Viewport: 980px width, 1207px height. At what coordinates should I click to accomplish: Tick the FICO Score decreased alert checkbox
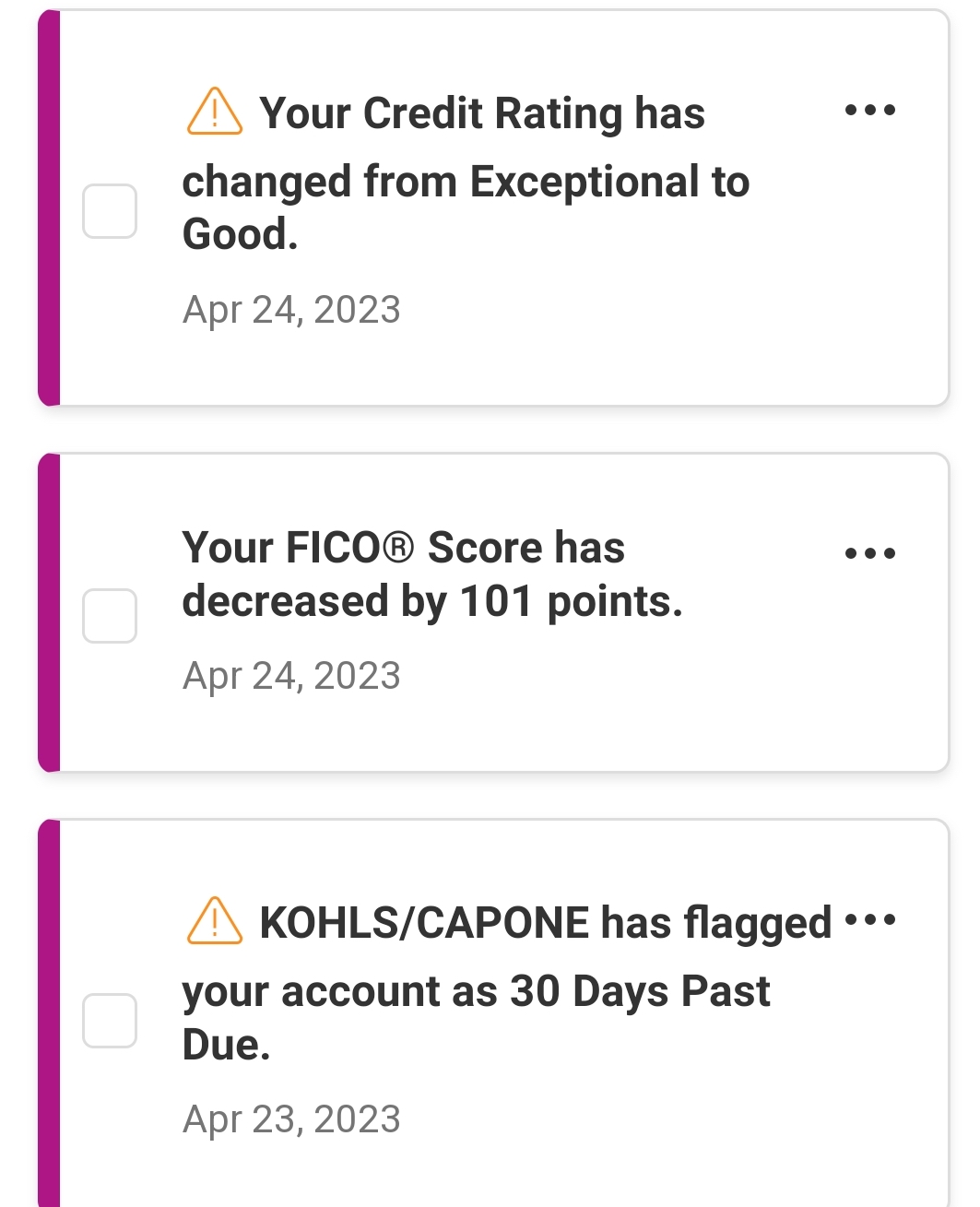(x=110, y=615)
